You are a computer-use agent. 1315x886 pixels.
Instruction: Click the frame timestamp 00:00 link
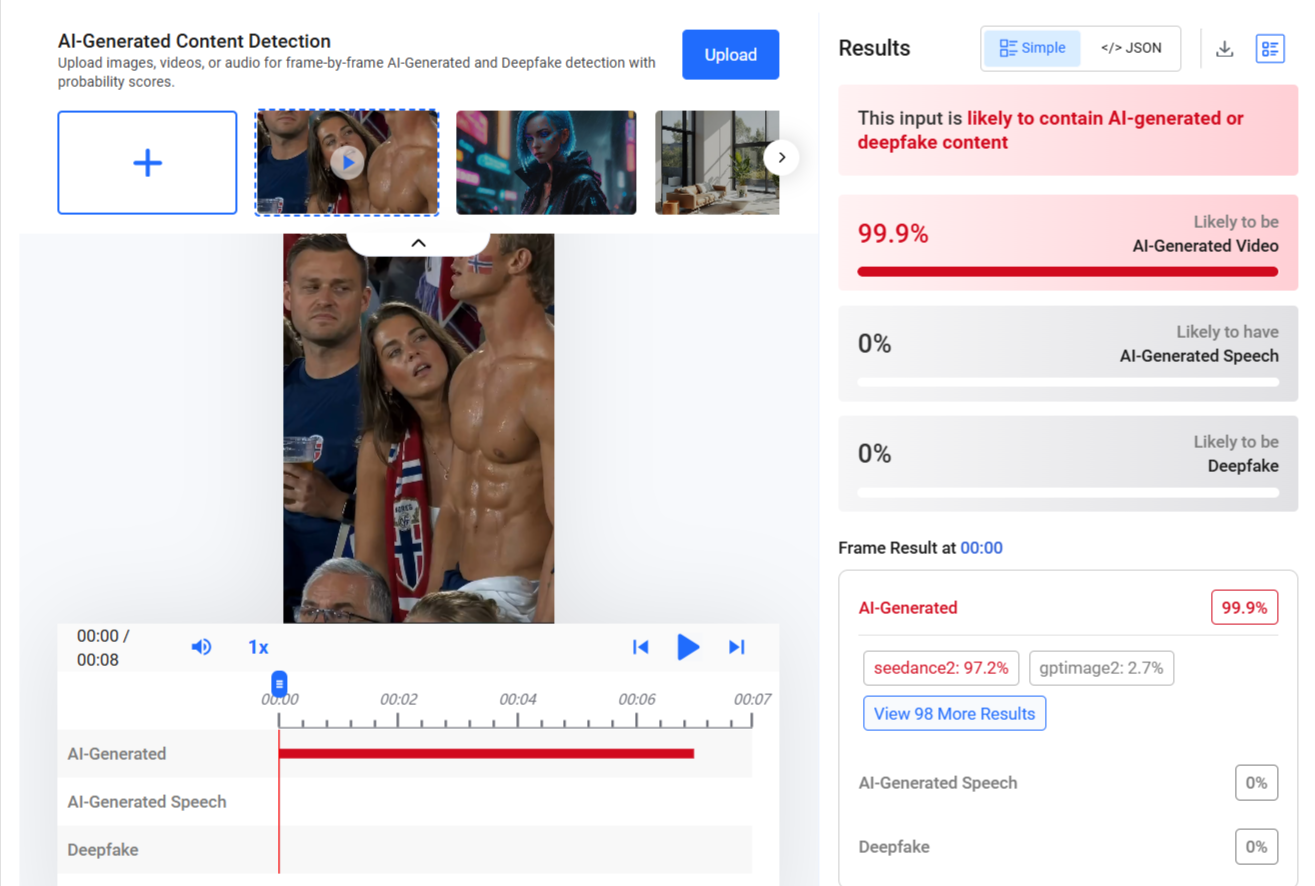[x=981, y=548]
